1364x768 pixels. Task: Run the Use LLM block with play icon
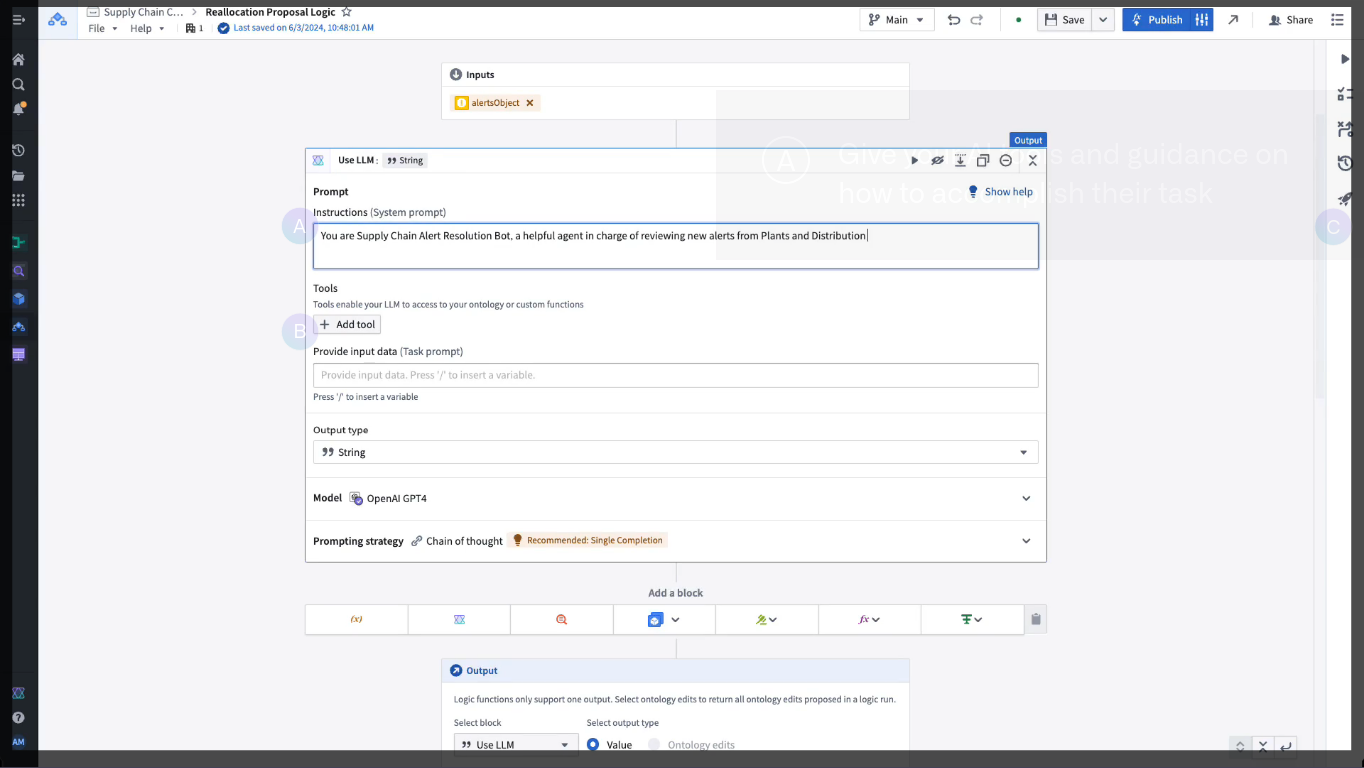914,160
